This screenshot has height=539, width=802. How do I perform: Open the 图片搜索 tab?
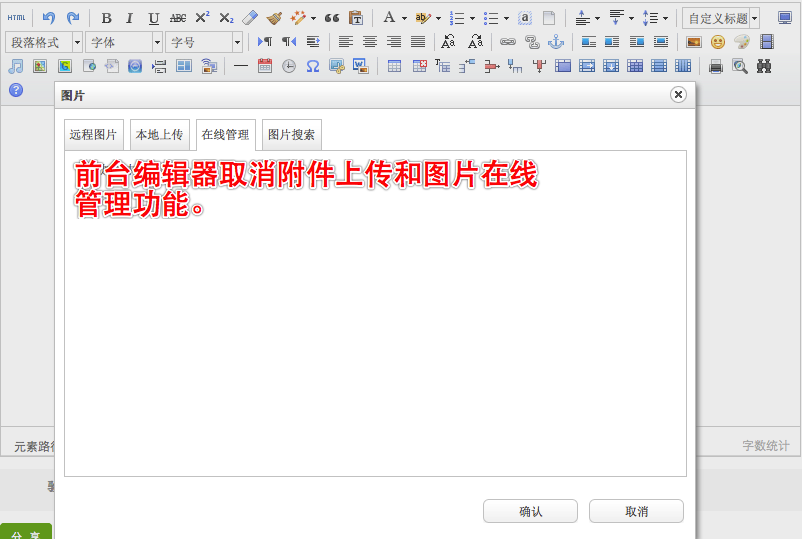(x=292, y=135)
